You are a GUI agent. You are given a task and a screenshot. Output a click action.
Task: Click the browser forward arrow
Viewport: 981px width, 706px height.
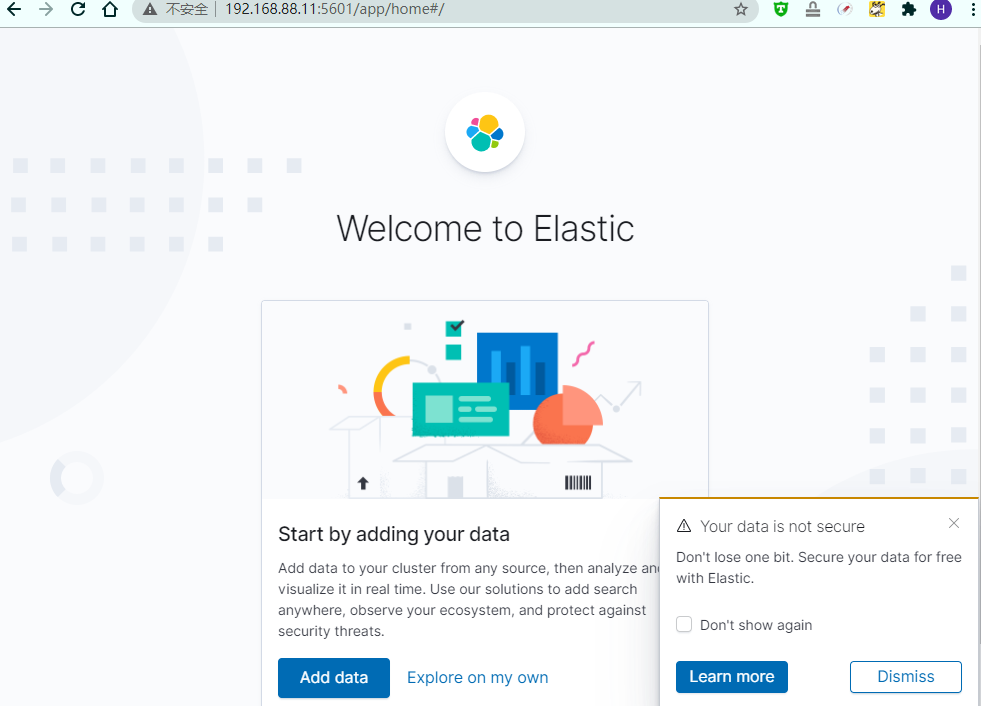pos(46,9)
